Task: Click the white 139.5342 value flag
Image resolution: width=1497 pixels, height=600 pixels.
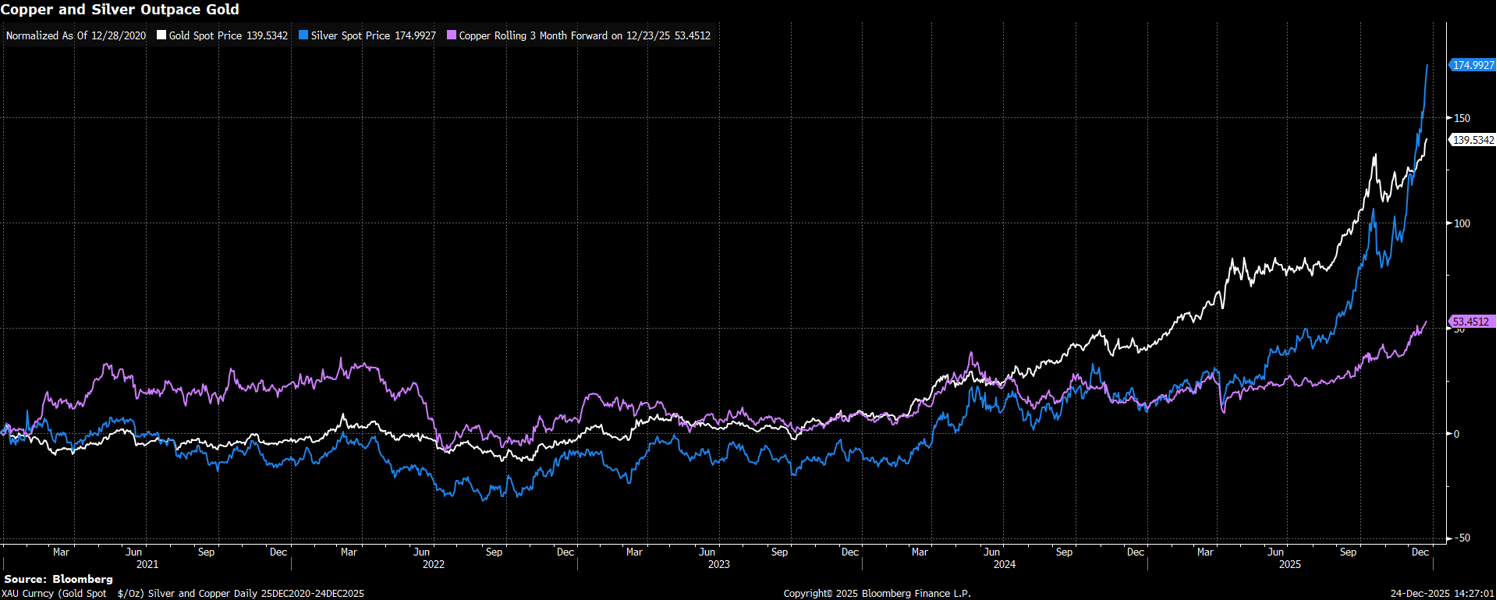Action: [x=1471, y=141]
